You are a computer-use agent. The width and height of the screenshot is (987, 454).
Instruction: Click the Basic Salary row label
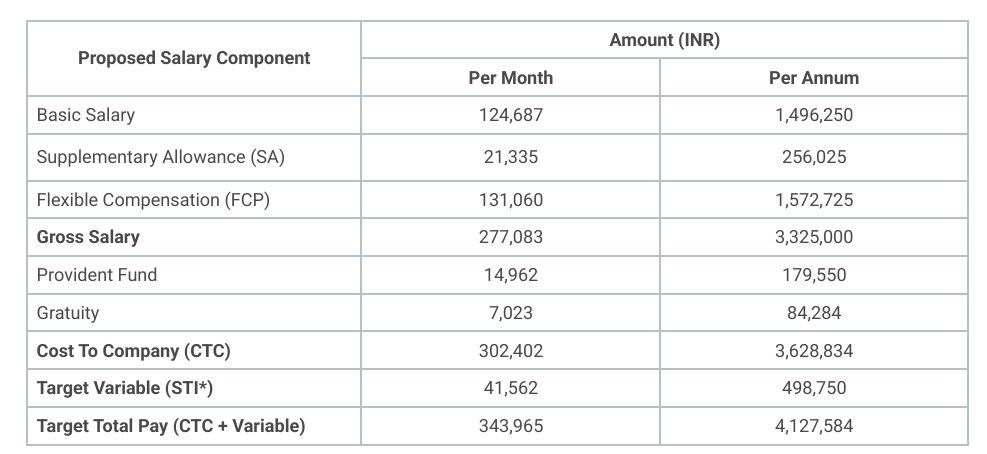click(86, 115)
